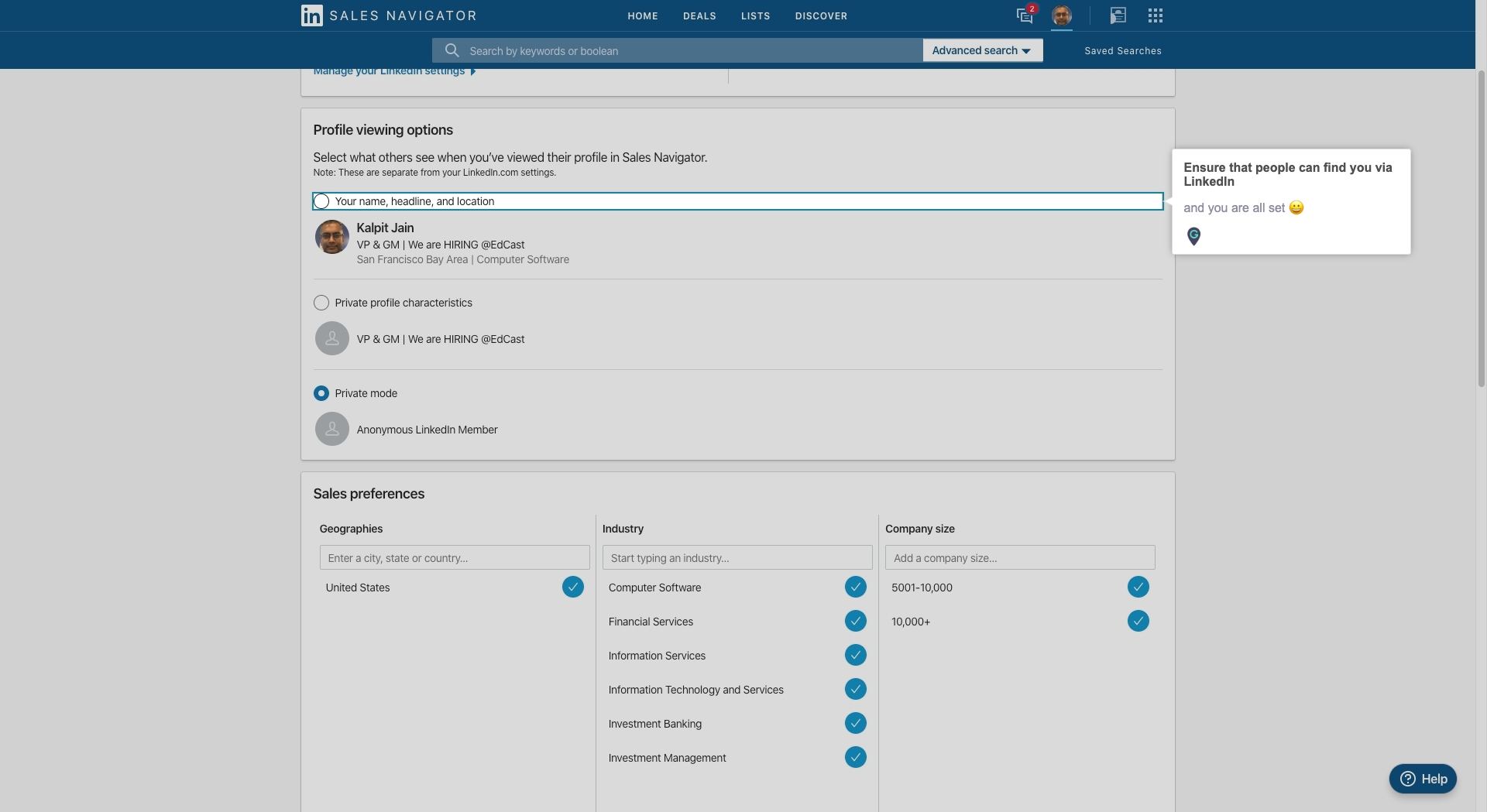This screenshot has width=1487, height=812.
Task: Click the tooltip pin marker icon
Action: pos(1193,236)
